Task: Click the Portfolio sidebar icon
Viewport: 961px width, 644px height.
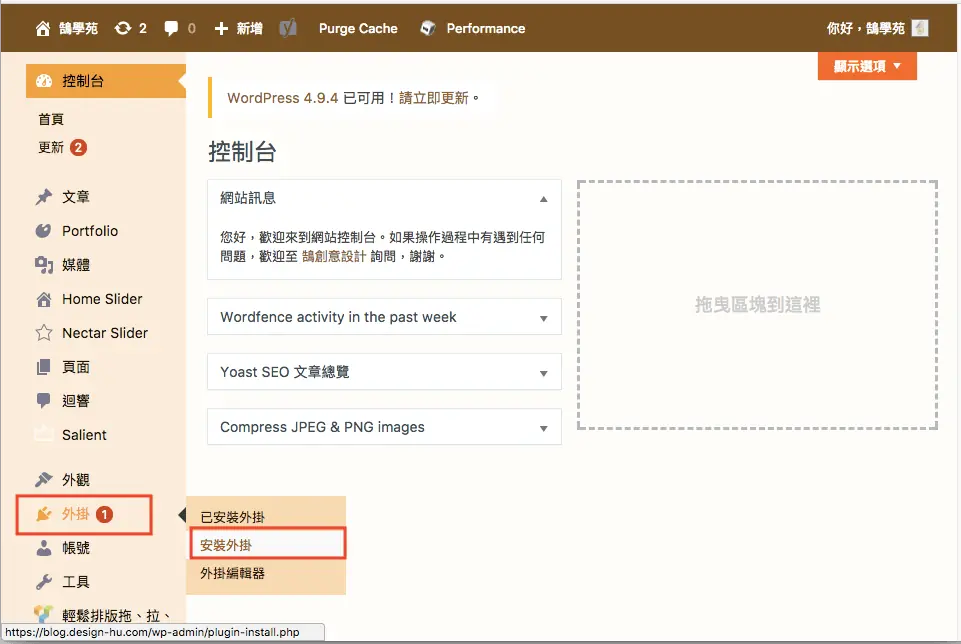Action: click(x=44, y=231)
